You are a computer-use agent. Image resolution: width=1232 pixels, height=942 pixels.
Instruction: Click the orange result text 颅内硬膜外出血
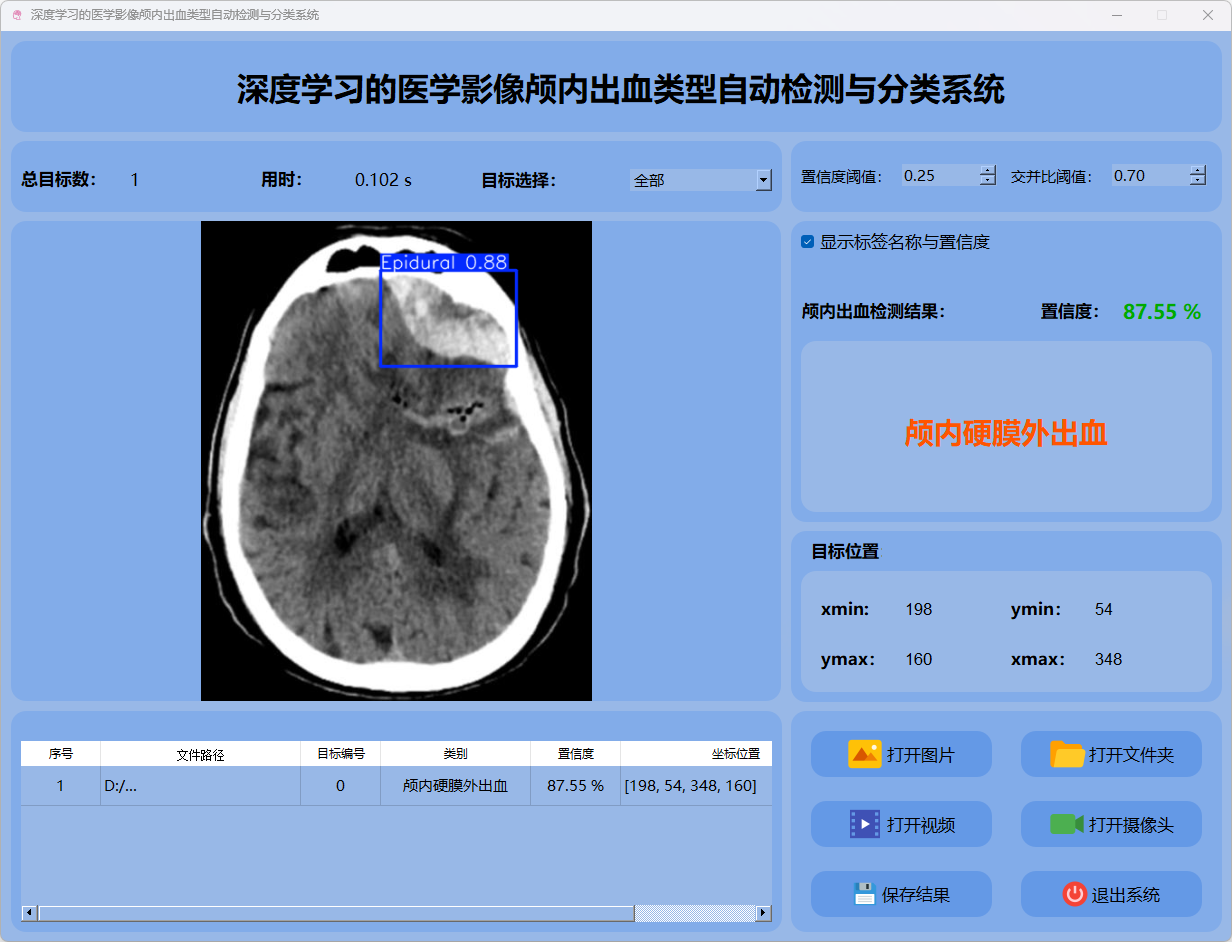(1006, 433)
